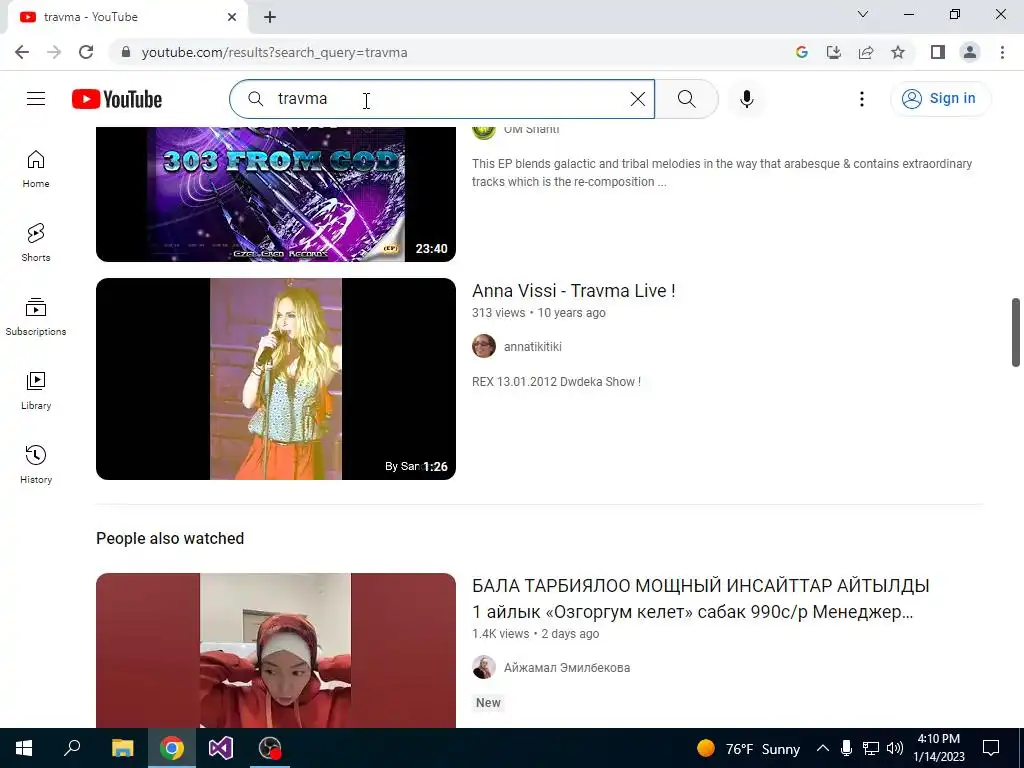Click the New badge on the video
The image size is (1024, 768).
click(488, 703)
